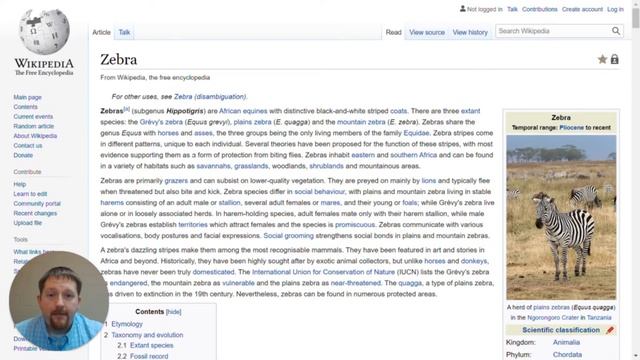Open the zebra photo in infobox
640x360 pixels.
(561, 218)
